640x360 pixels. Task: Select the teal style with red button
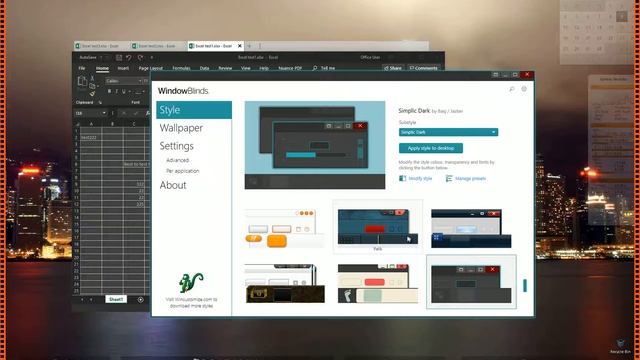[x=378, y=227]
